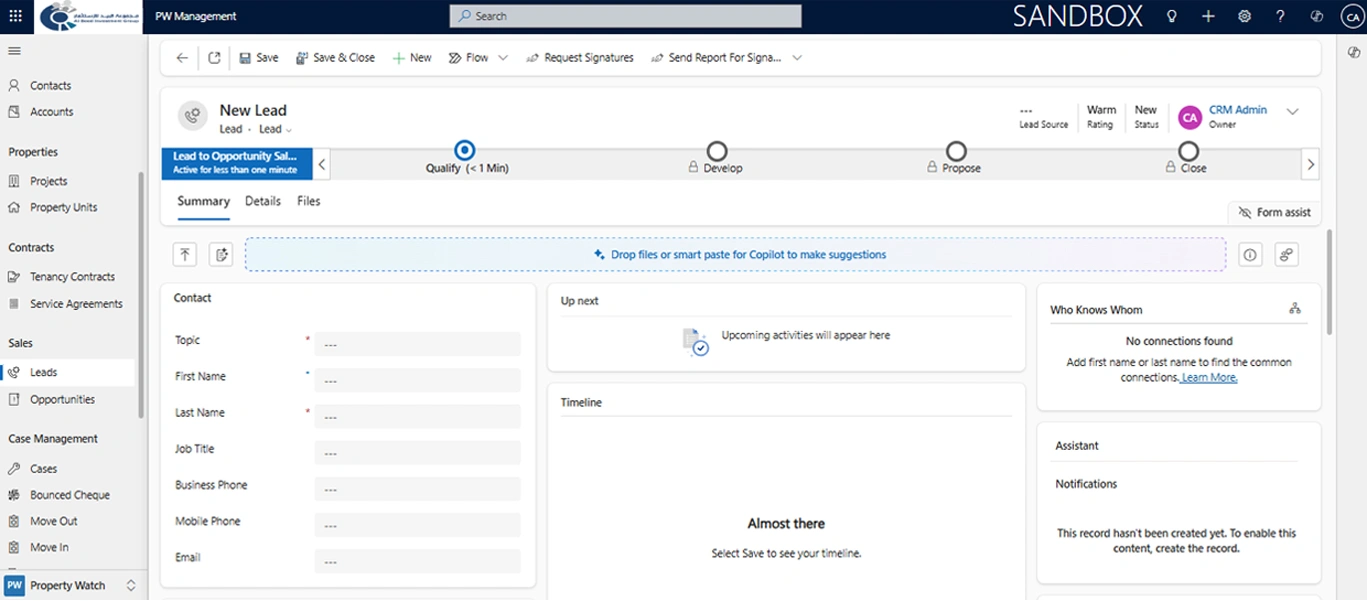The width and height of the screenshot is (1367, 601).
Task: Open the app launcher waffle icon
Action: (x=15, y=16)
